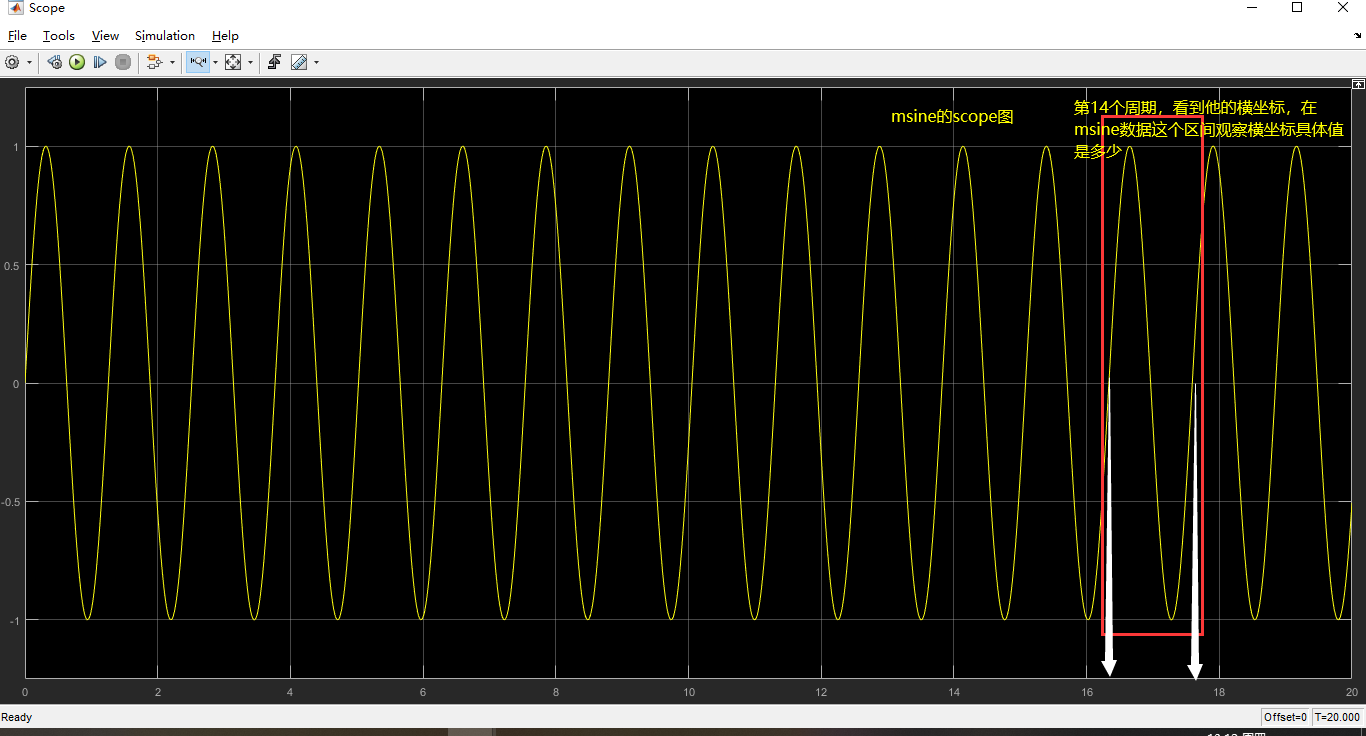Click the 'msine的scope图' annotation text
Viewport: 1366px width, 736px height.
click(952, 117)
